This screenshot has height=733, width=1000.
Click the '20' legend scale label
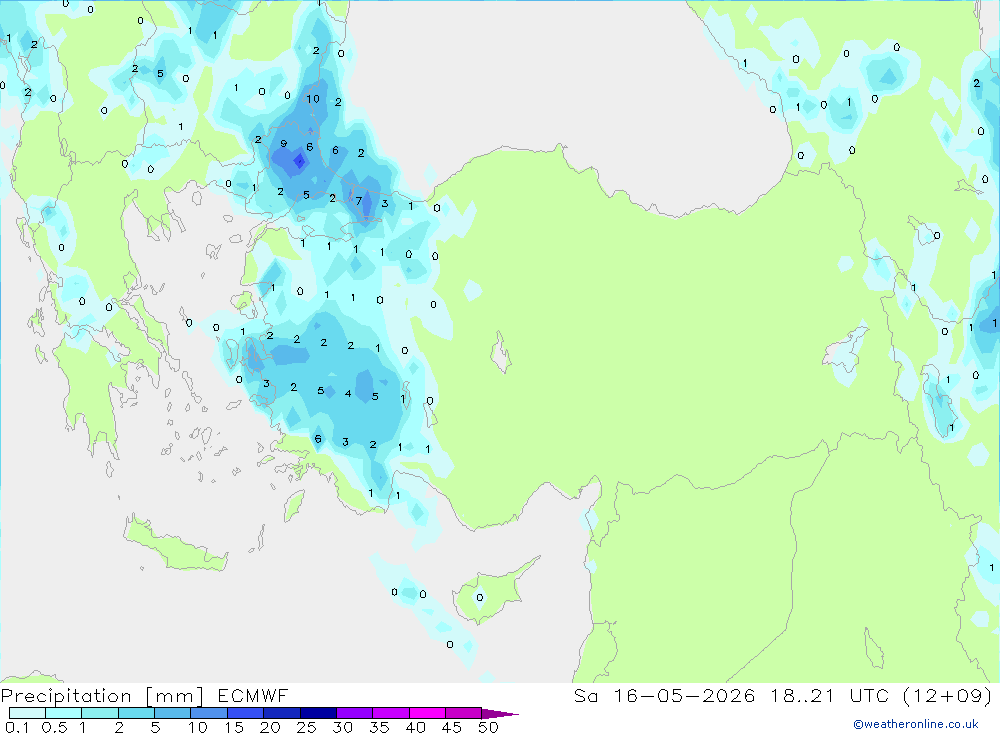click(270, 727)
